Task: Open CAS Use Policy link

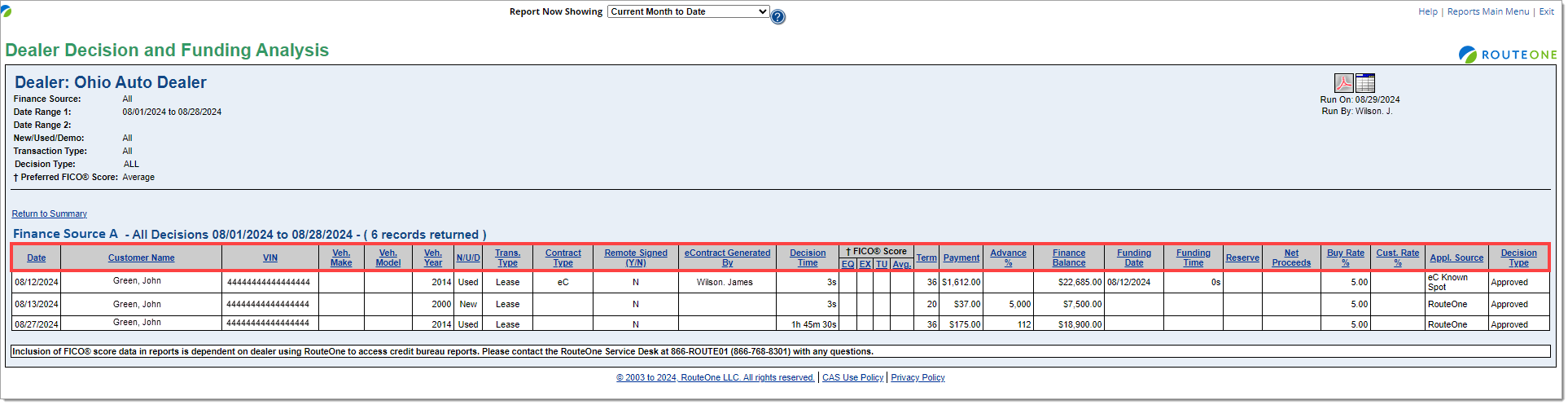Action: point(852,377)
